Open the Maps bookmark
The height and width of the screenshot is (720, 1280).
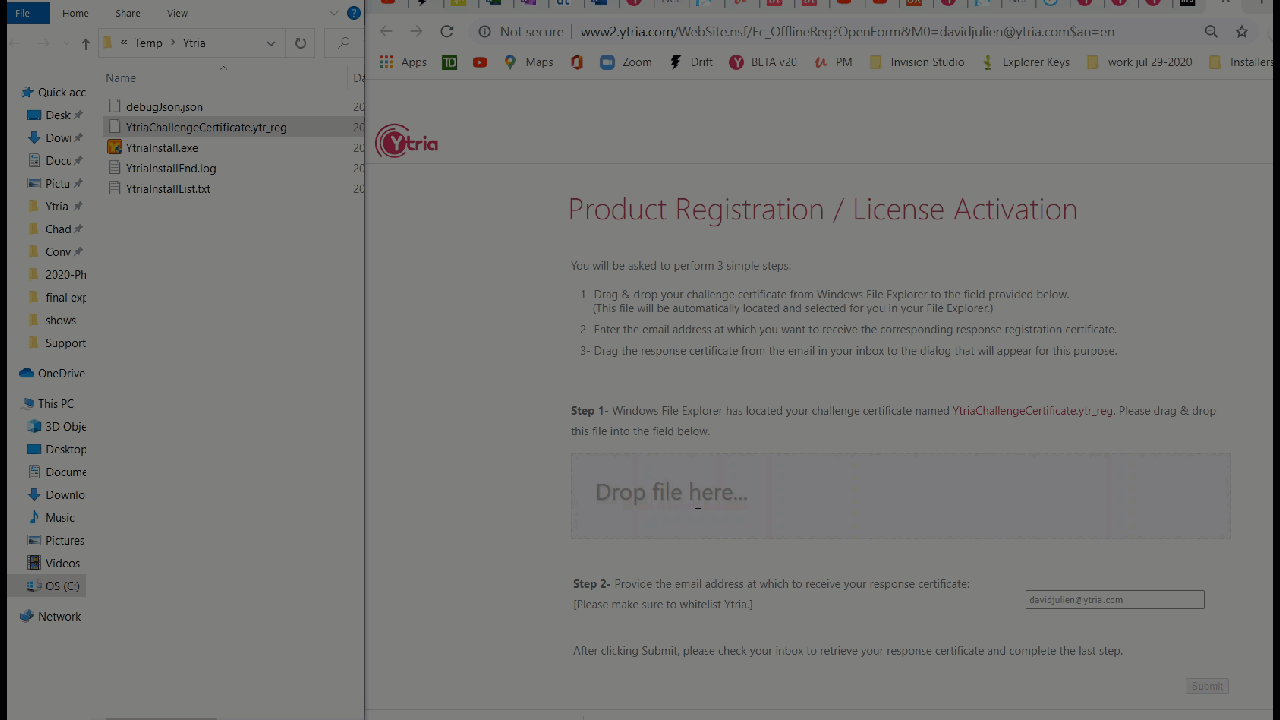pyautogui.click(x=529, y=62)
